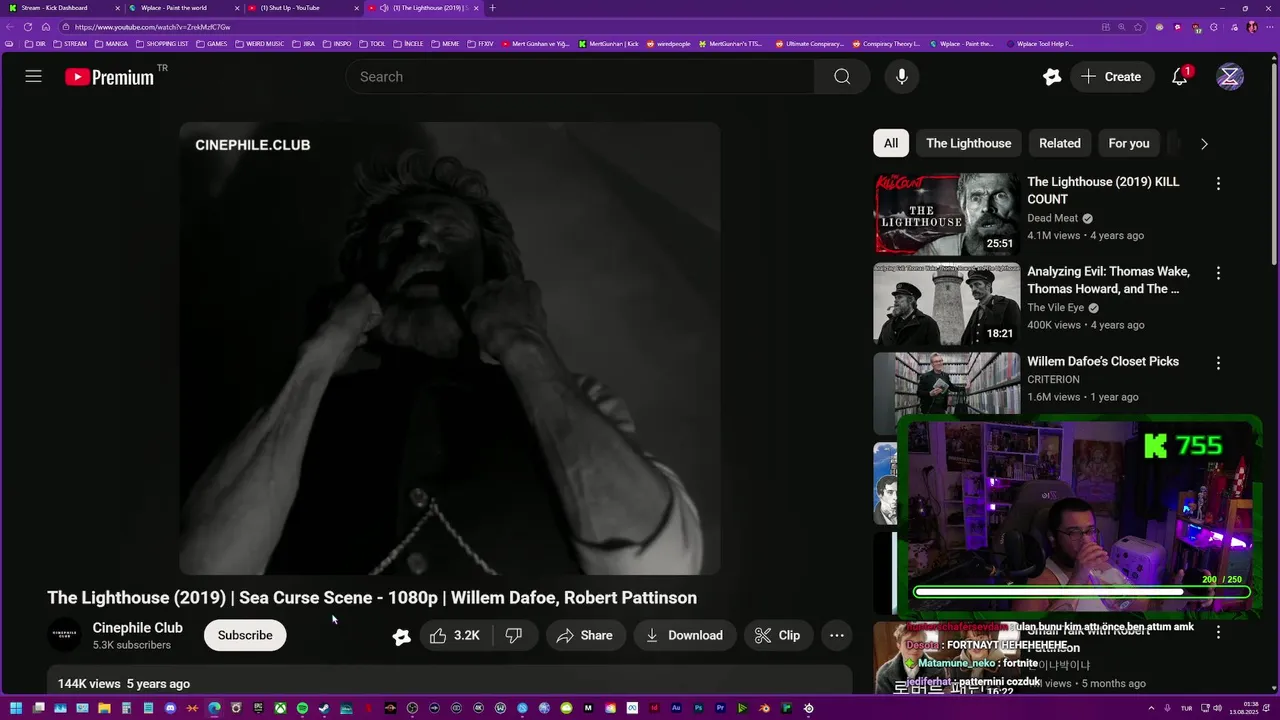The width and height of the screenshot is (1280, 720).
Task: Open TOOL bookmarks folder
Action: pyautogui.click(x=372, y=44)
